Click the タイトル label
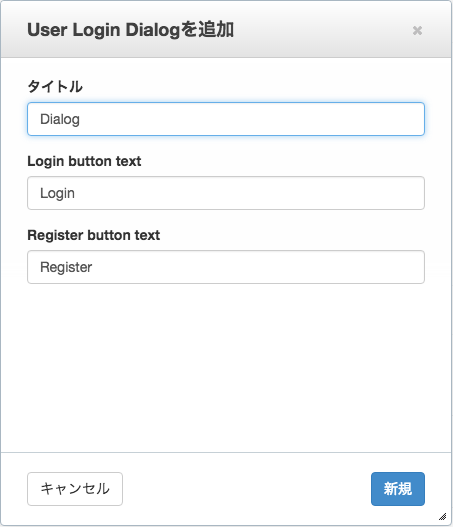Image resolution: width=453 pixels, height=527 pixels. click(55, 86)
